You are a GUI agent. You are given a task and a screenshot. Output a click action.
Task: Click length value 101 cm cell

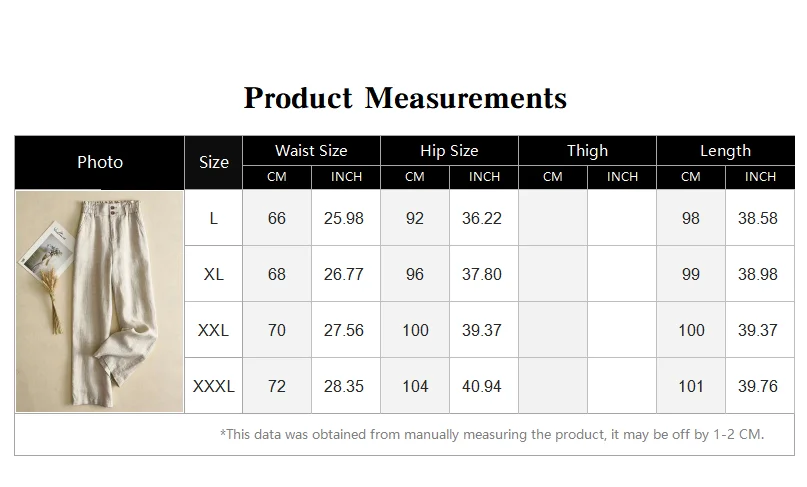click(691, 386)
